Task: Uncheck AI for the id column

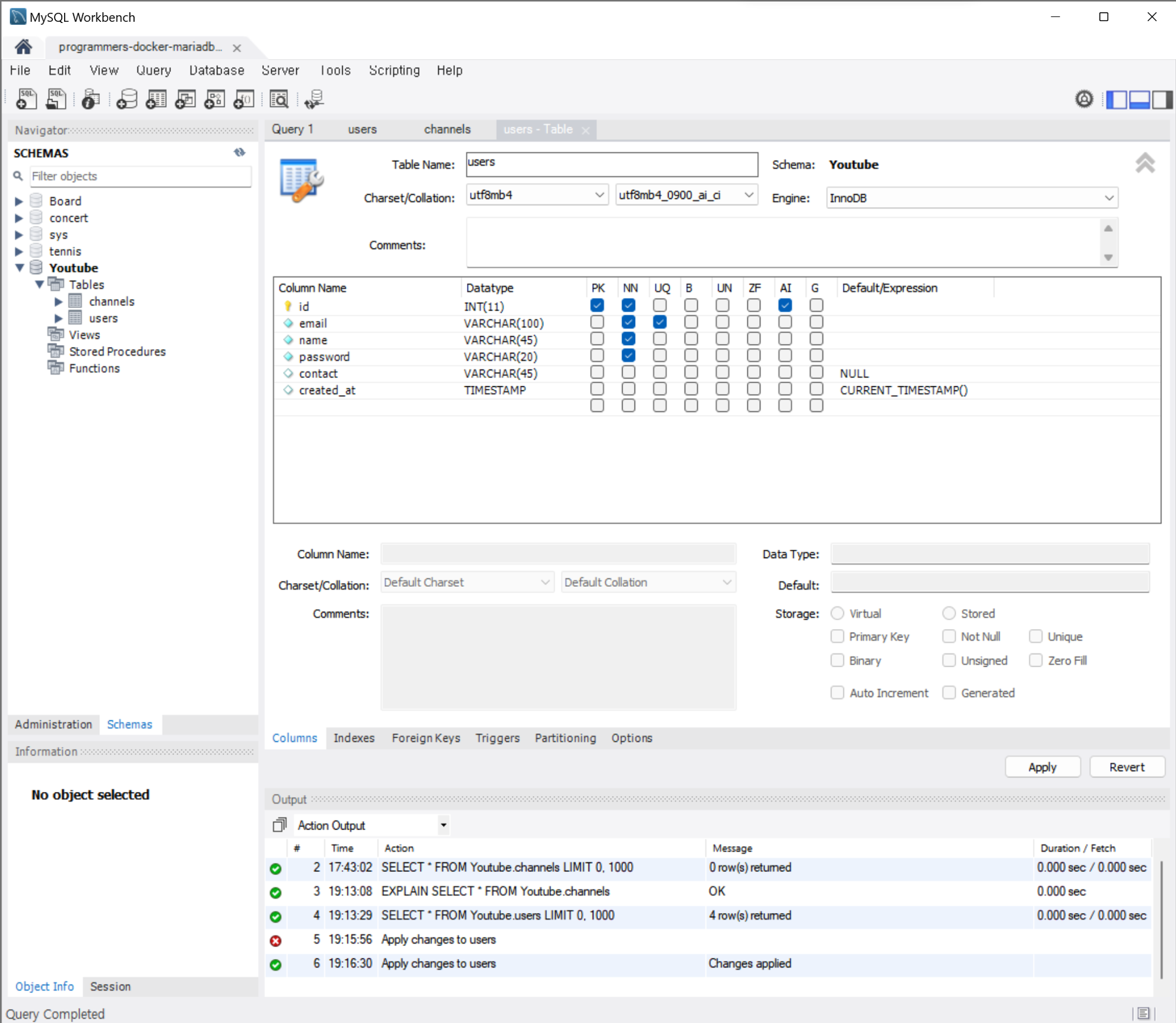Action: (x=785, y=305)
